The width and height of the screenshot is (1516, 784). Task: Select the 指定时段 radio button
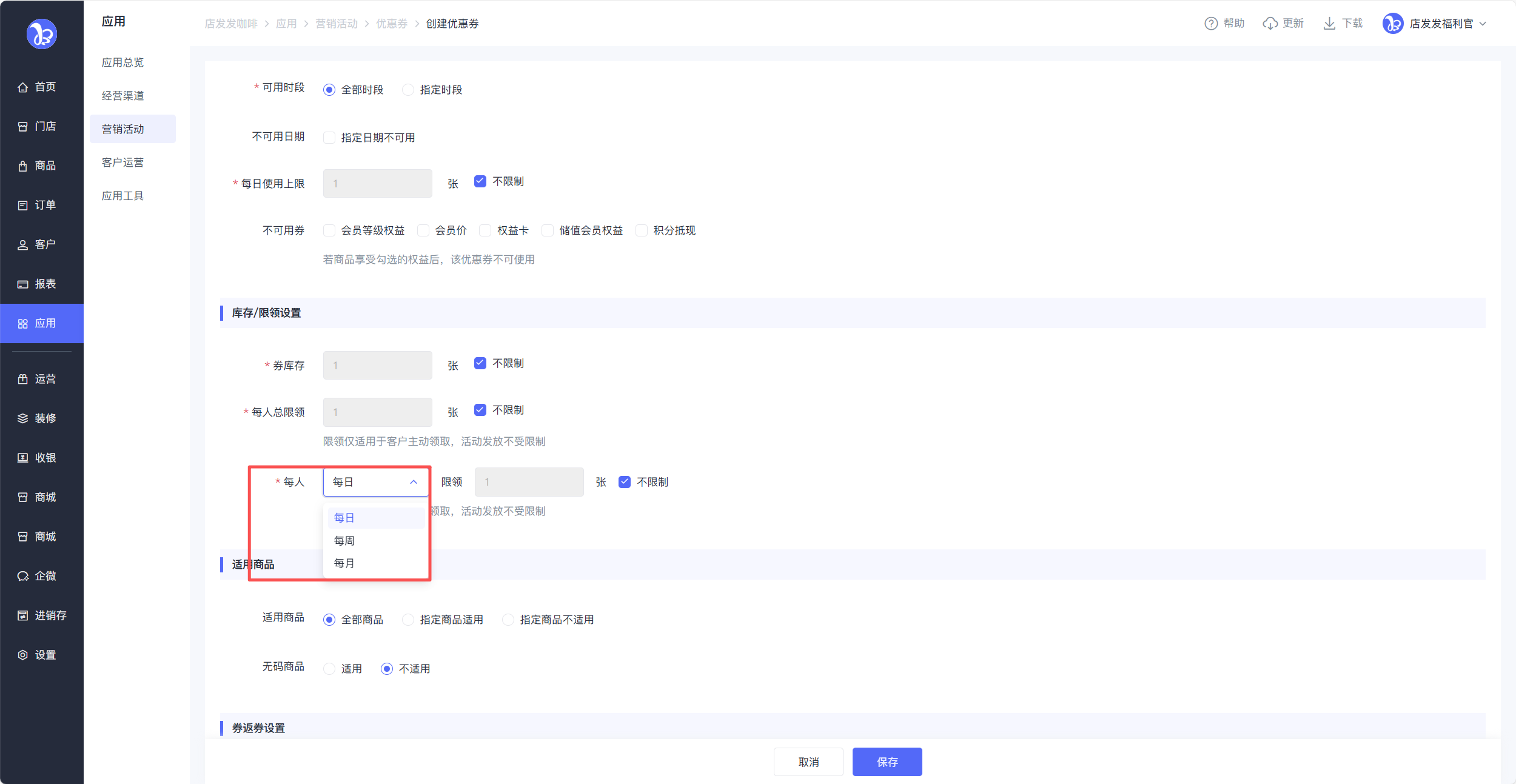point(408,90)
